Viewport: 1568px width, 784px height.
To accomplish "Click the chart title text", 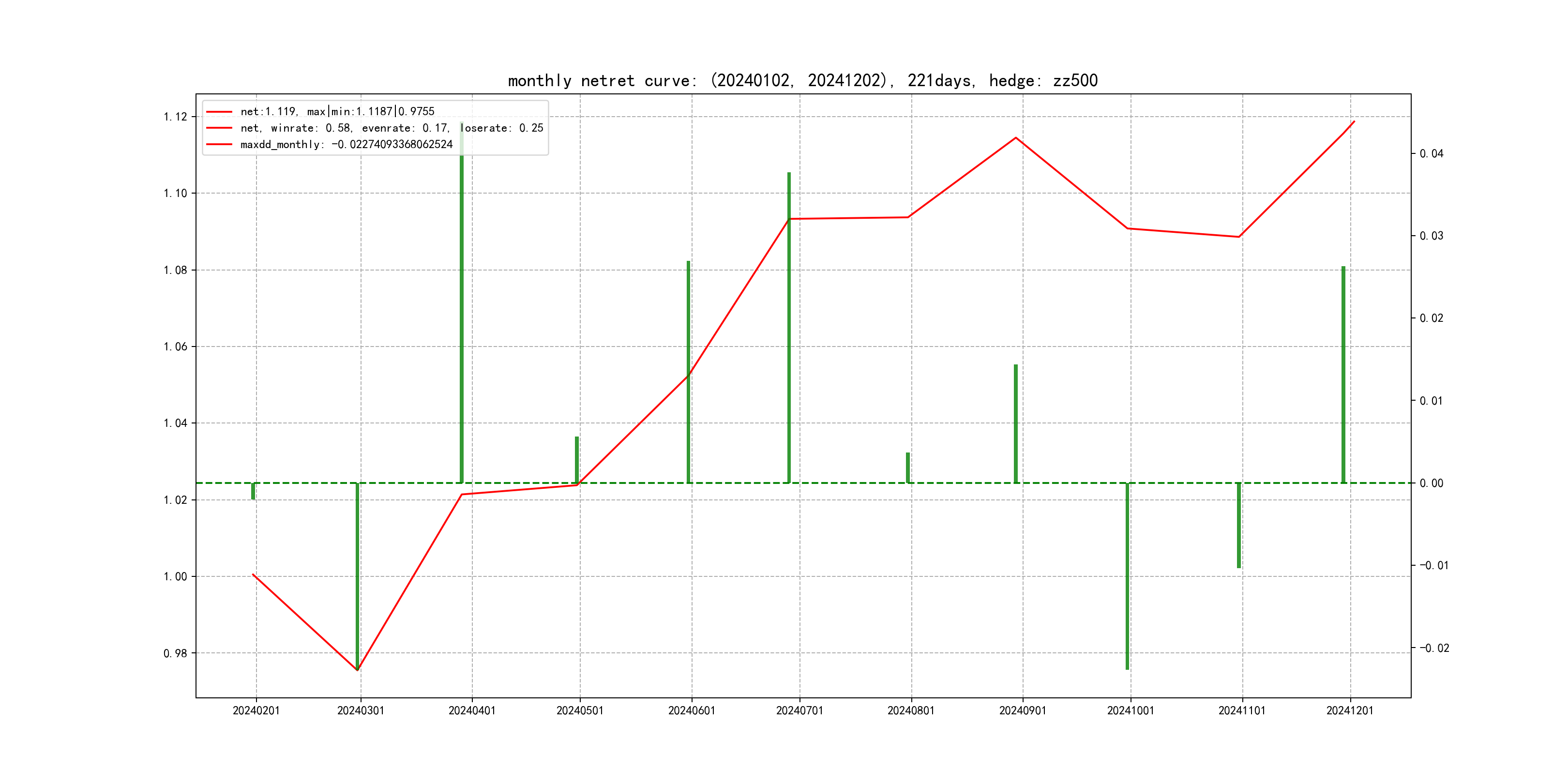I will (x=802, y=80).
